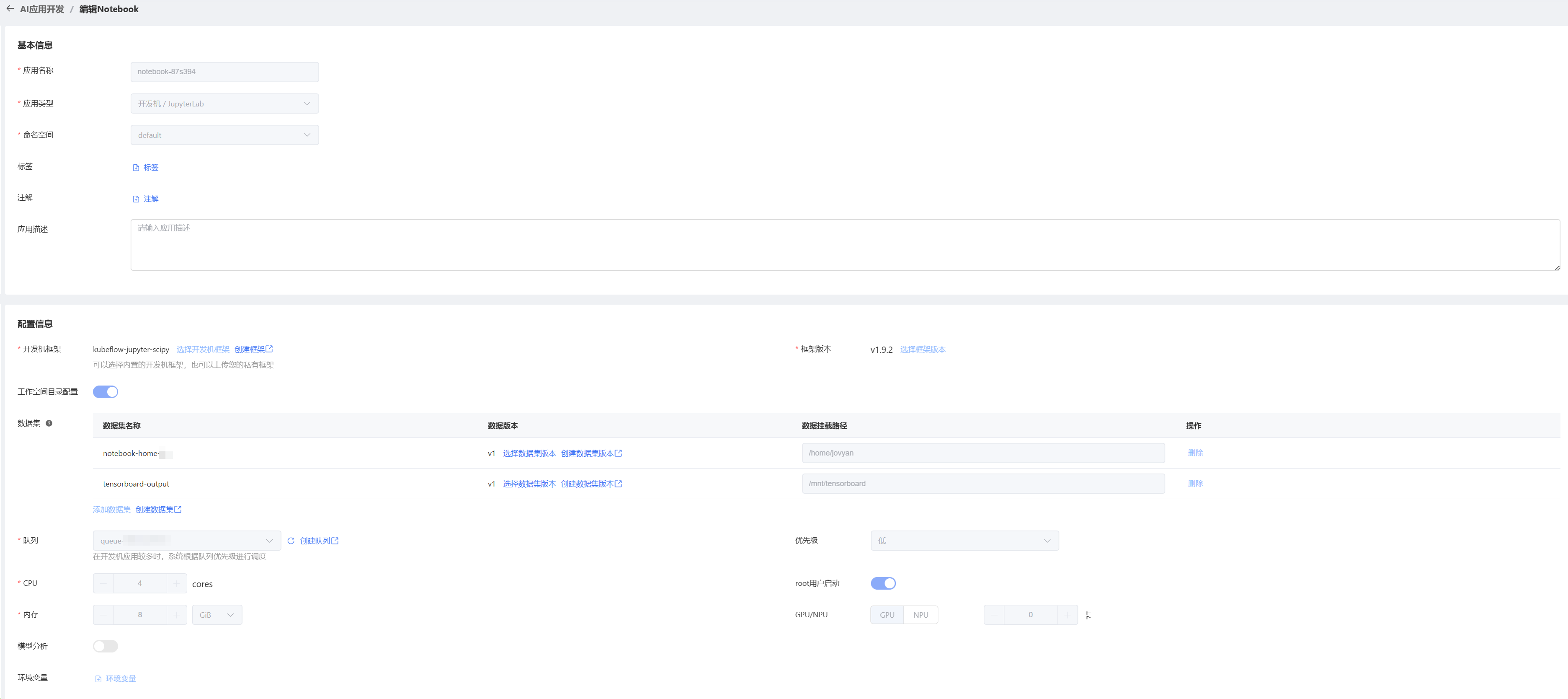Click the CPU cores plus button
This screenshot has height=699, width=1568.
(x=176, y=583)
